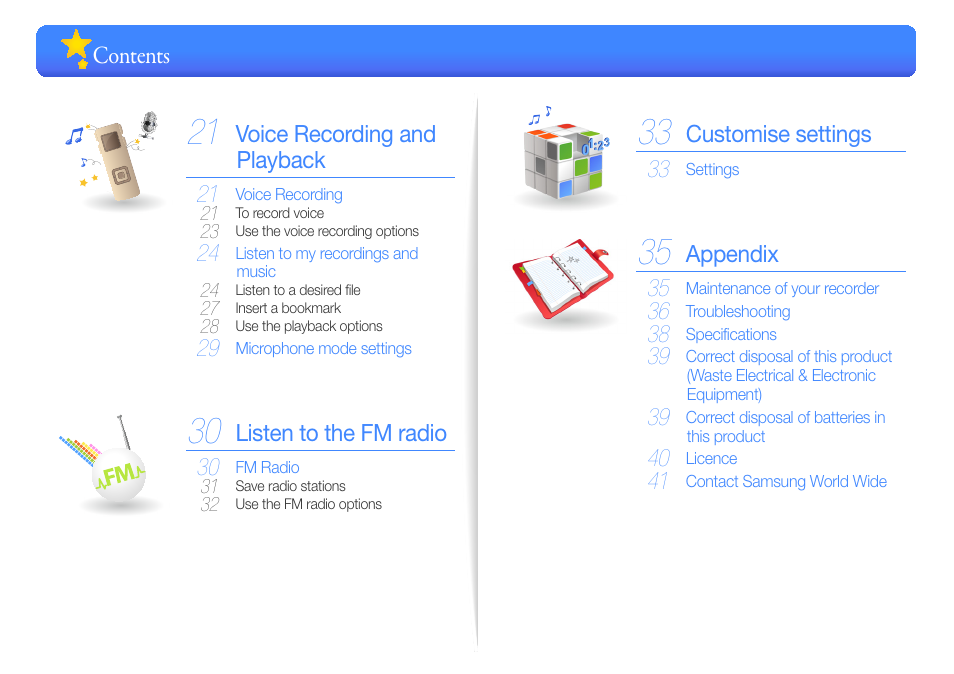Go to Save radio stations entry
The image size is (954, 674).
(290, 486)
